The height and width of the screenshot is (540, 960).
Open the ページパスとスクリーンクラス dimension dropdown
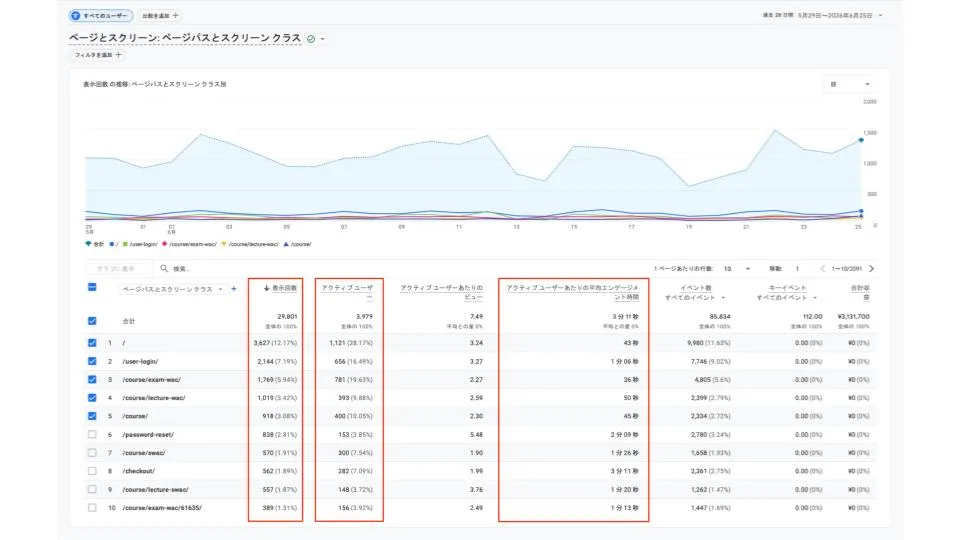point(173,289)
